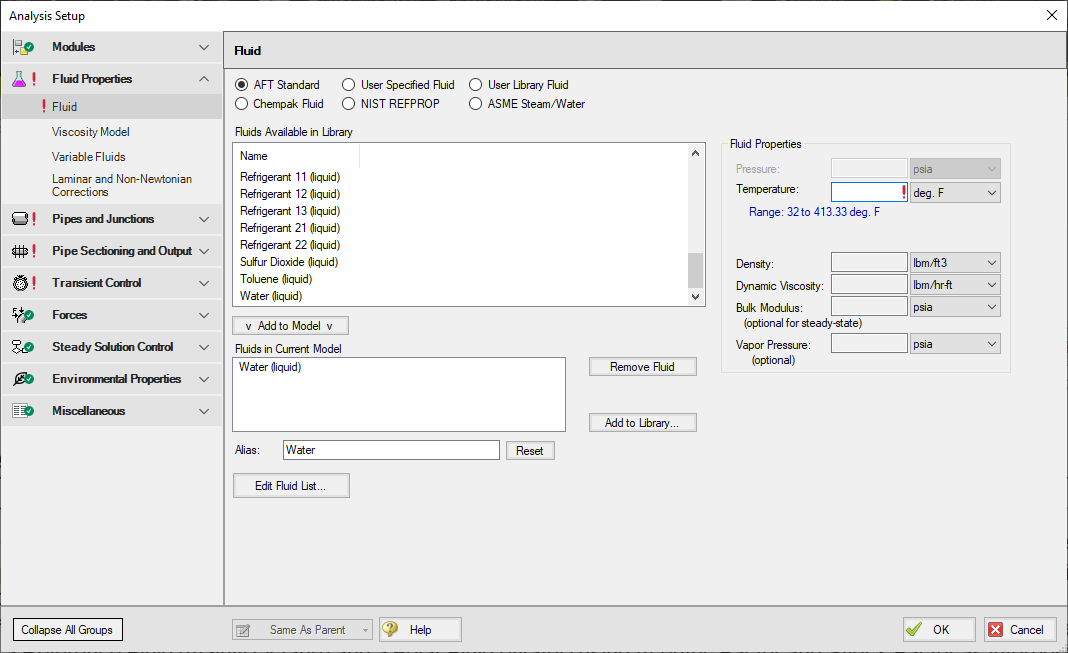Click the Environmental Properties icon
1068x653 pixels.
23,379
